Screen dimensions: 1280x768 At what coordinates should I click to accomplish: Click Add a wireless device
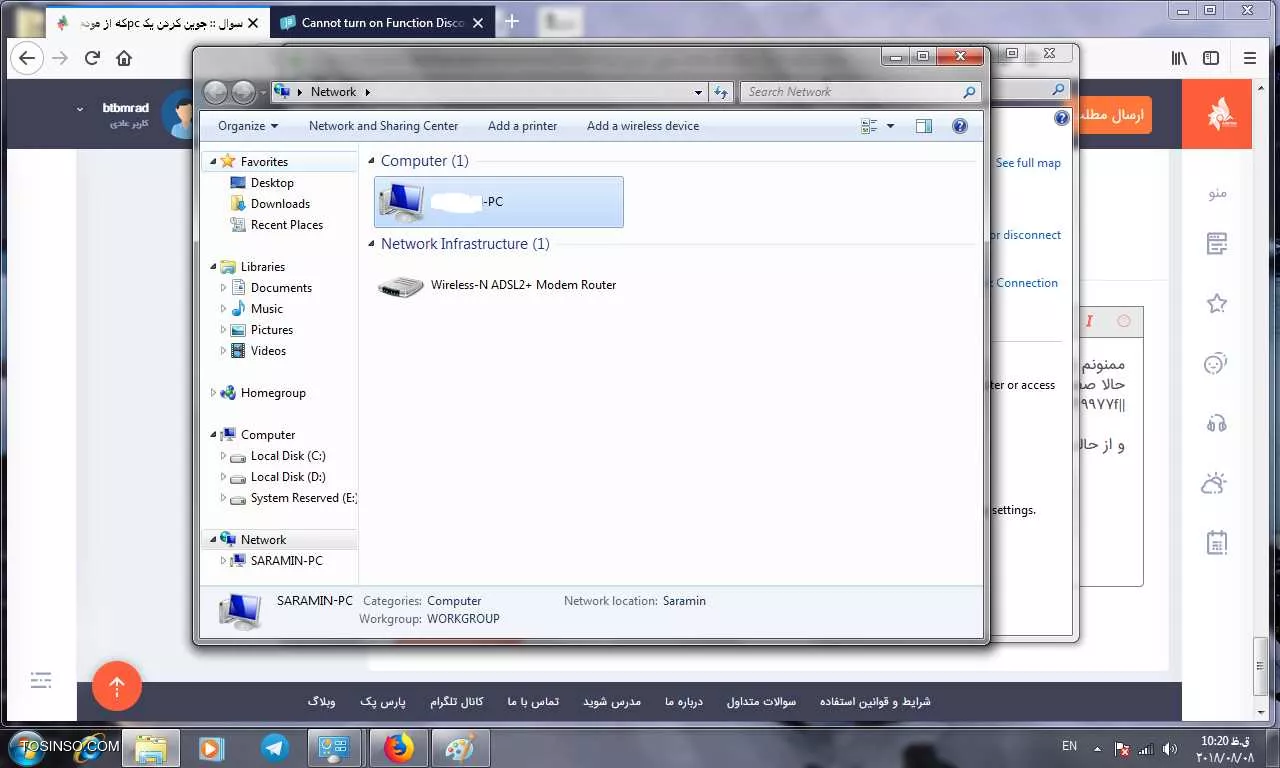pyautogui.click(x=643, y=126)
